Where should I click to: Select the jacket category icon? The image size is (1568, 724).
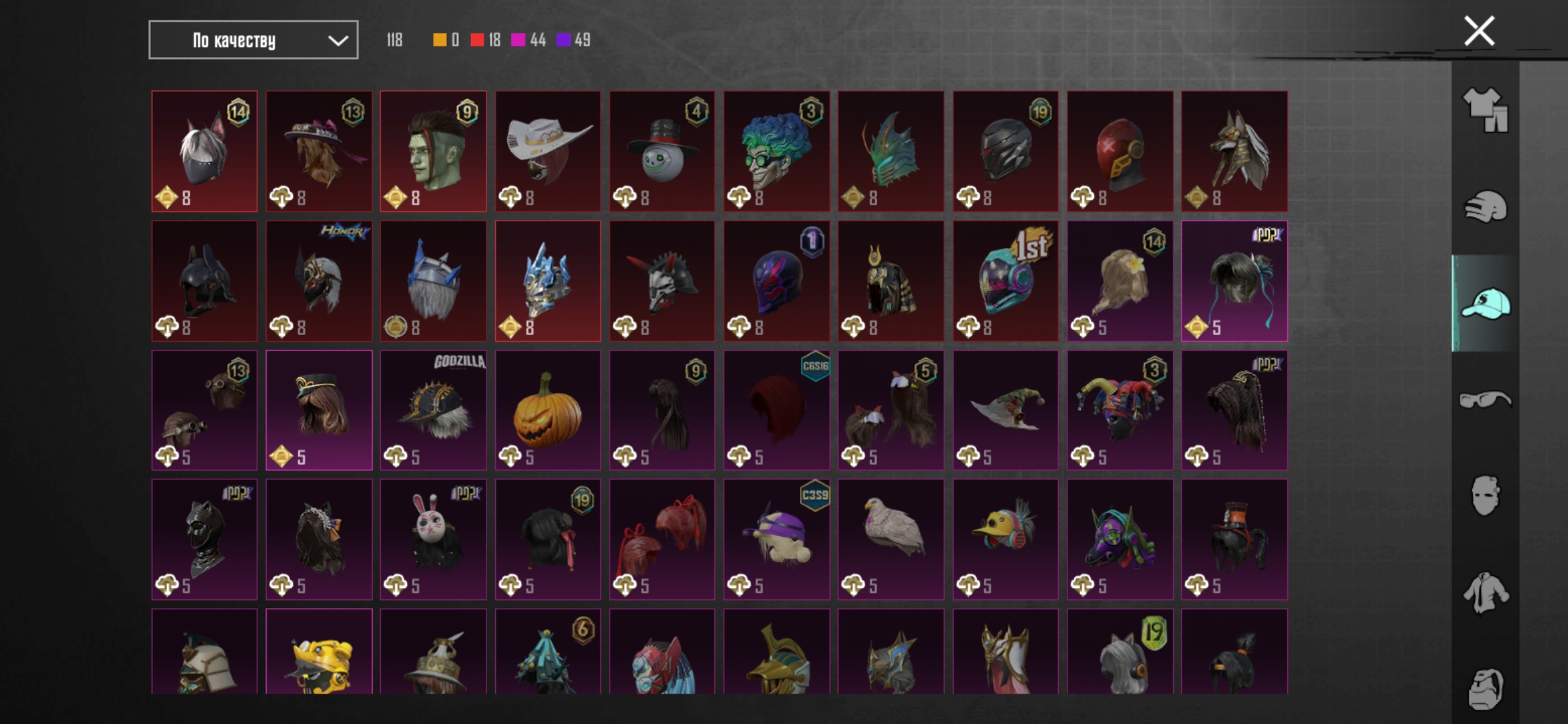1485,593
